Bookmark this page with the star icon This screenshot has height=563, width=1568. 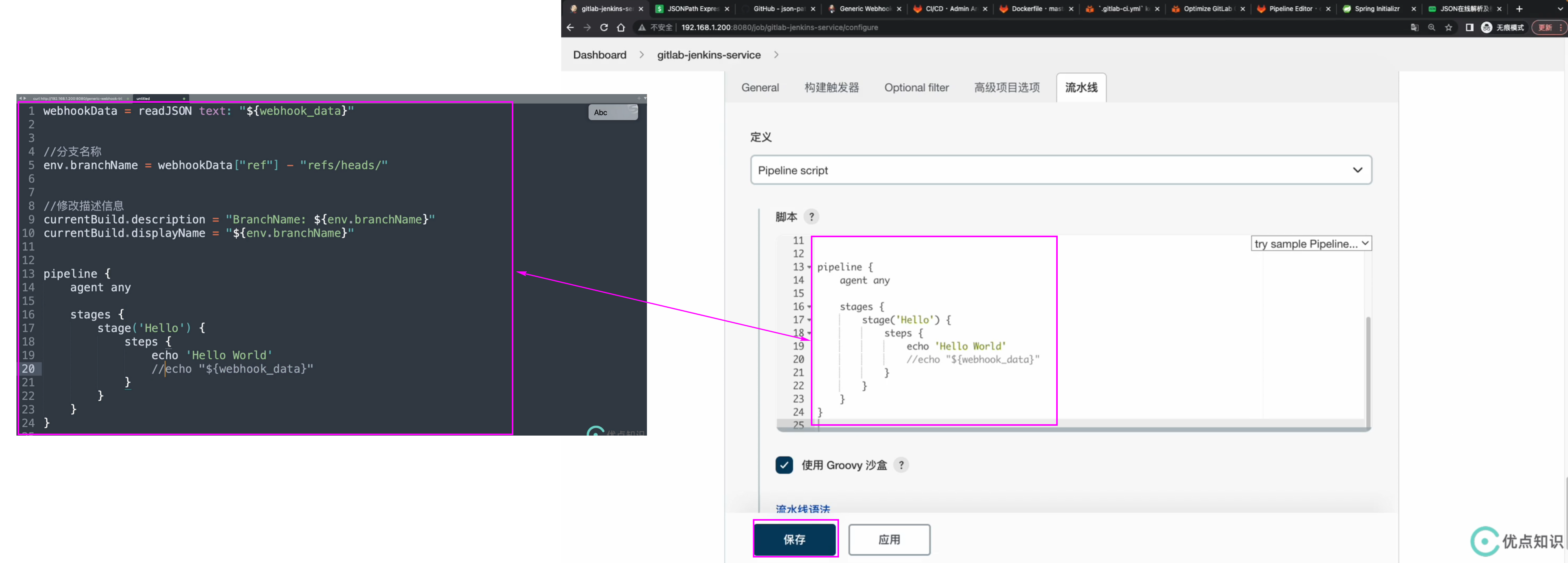pyautogui.click(x=1449, y=27)
